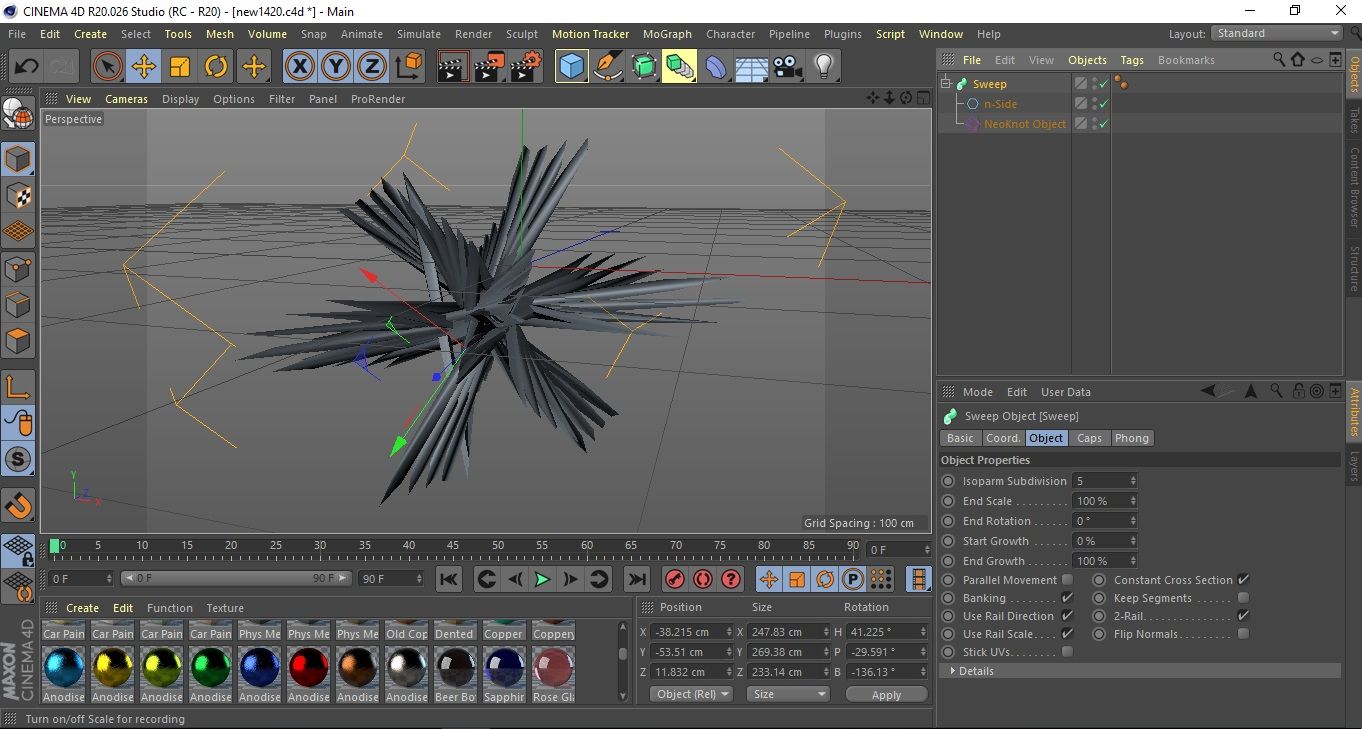The height and width of the screenshot is (729, 1362).
Task: Enable the Flip Normals checkbox
Action: (x=1243, y=634)
